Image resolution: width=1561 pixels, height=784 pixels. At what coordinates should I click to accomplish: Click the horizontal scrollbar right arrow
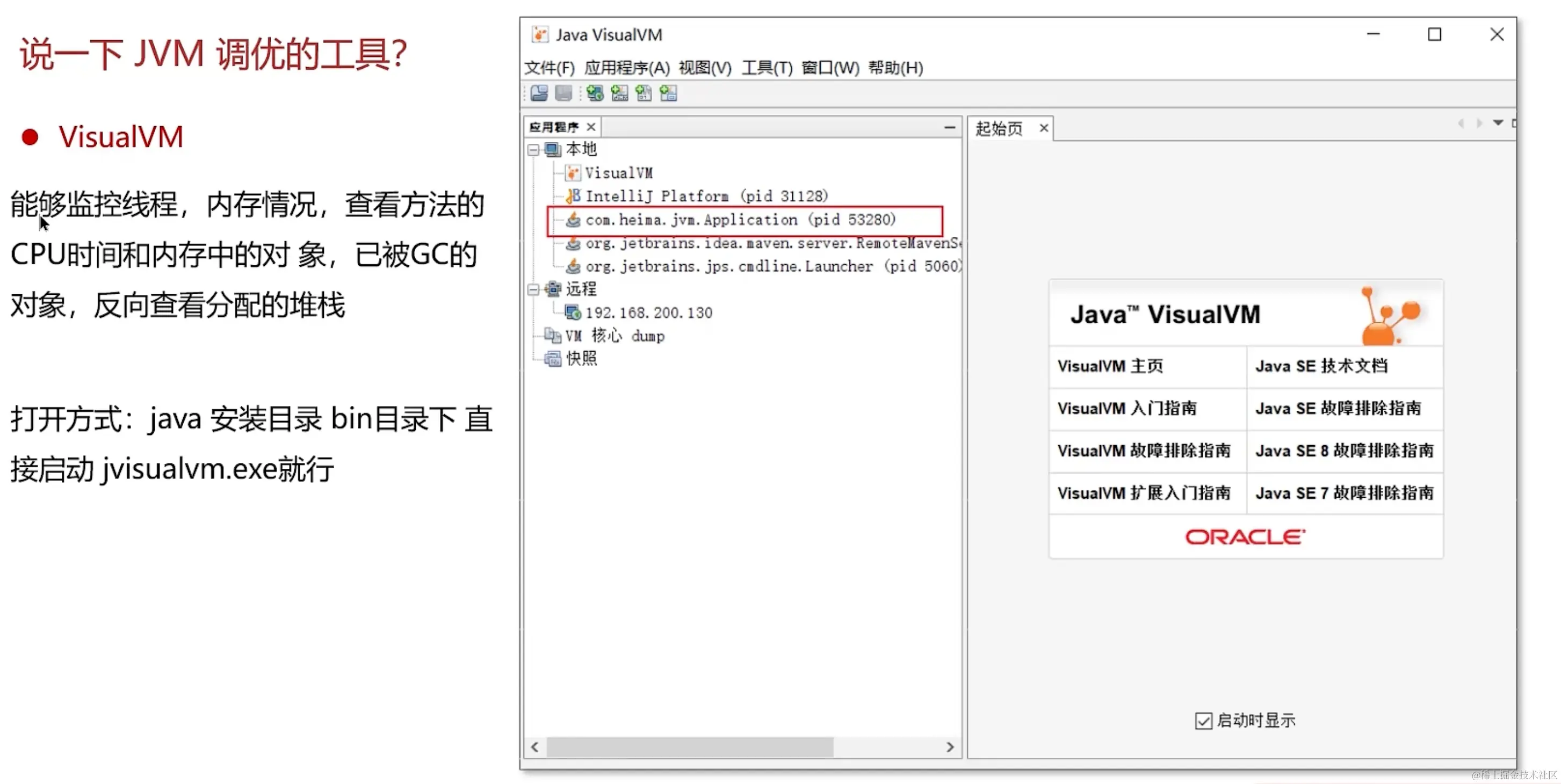coord(950,747)
